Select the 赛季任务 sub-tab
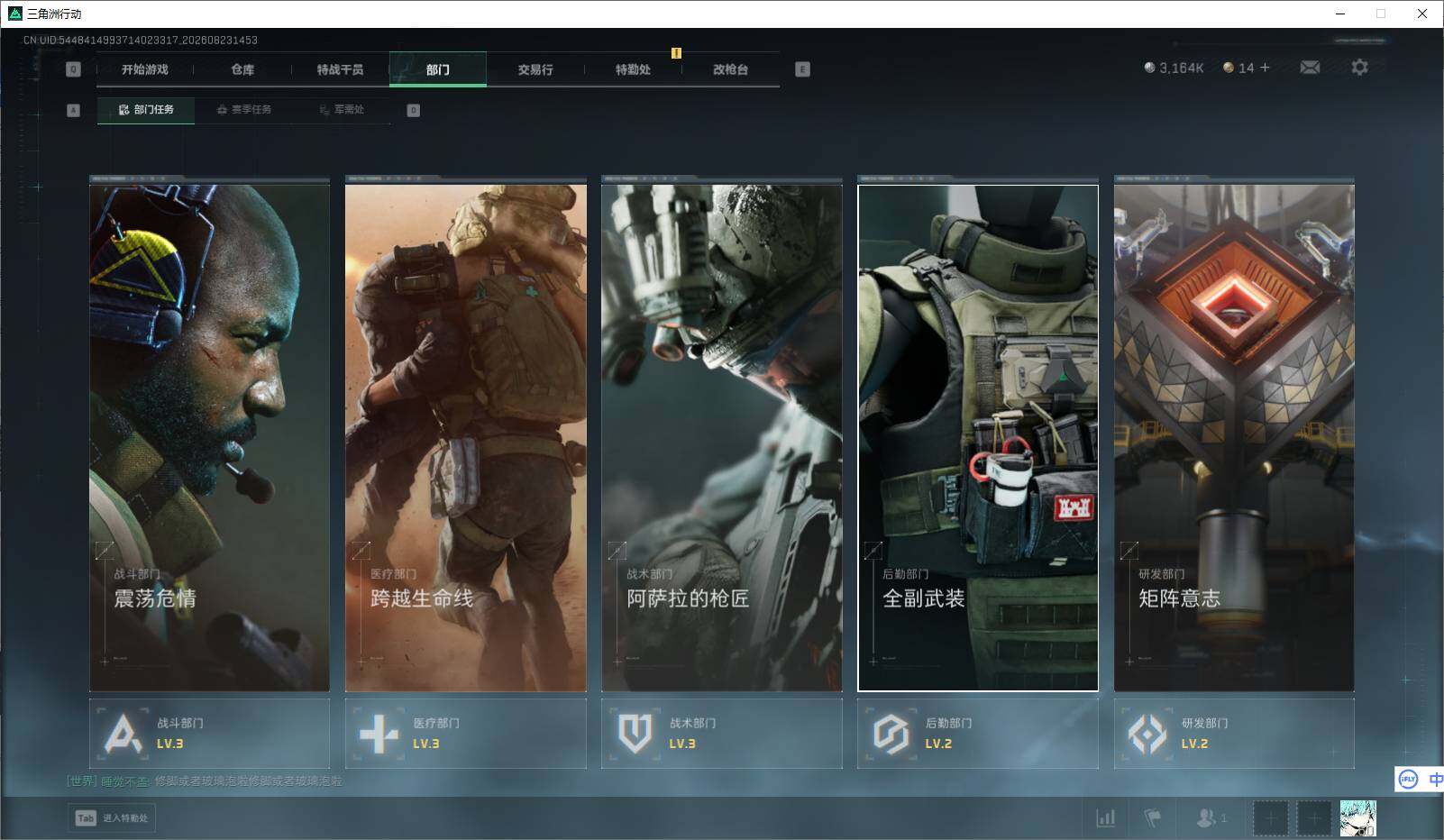Screen dimensions: 1444x840 tap(244, 110)
